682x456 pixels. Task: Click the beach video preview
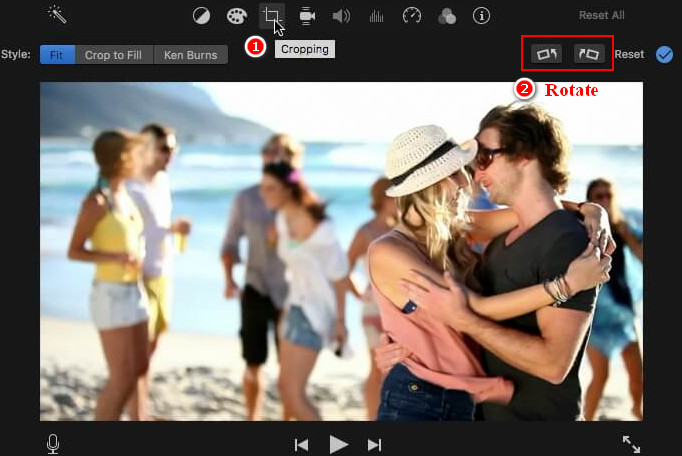(x=341, y=251)
